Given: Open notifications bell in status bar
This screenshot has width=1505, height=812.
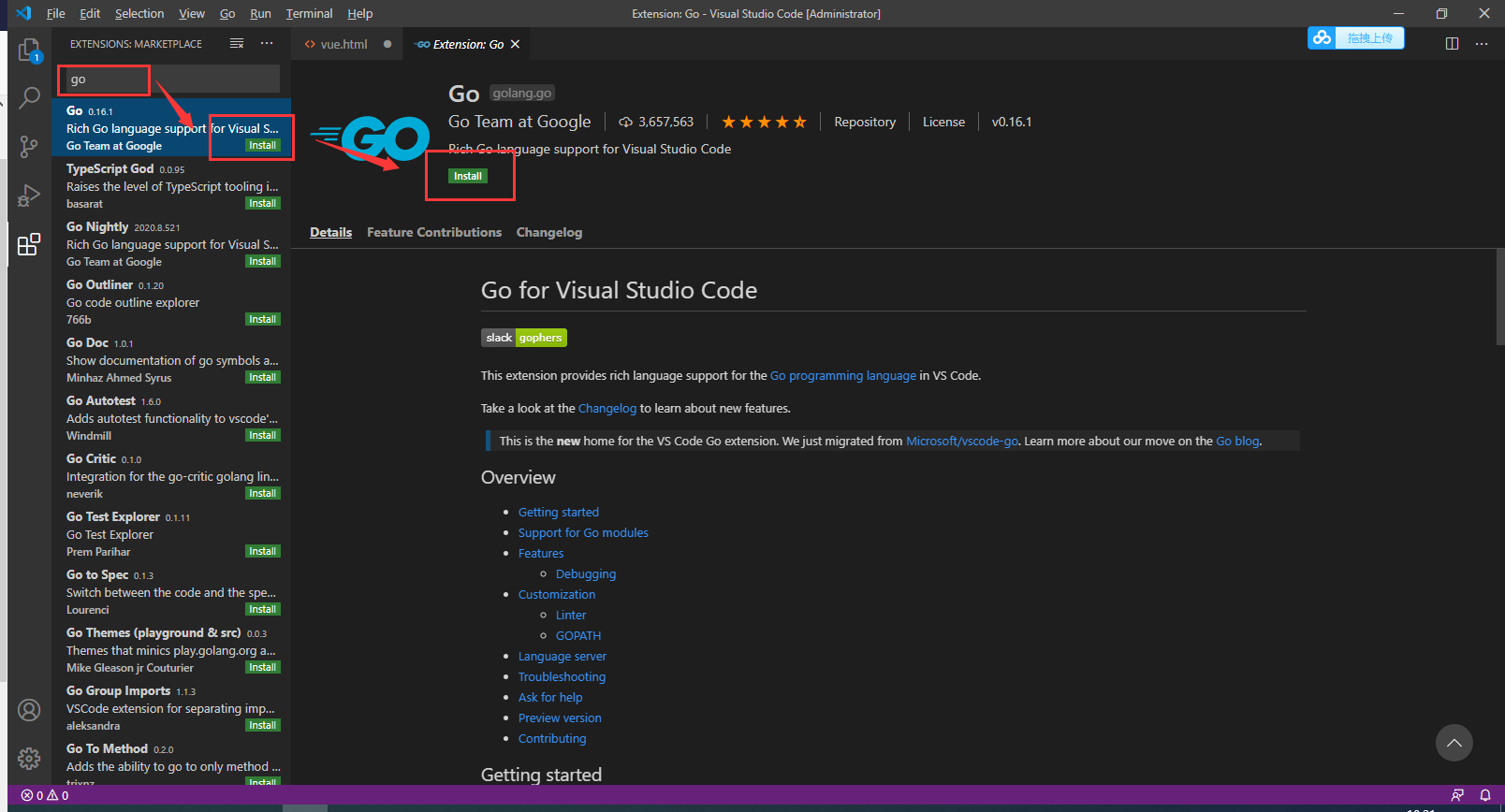Looking at the screenshot, I should click(x=1484, y=795).
